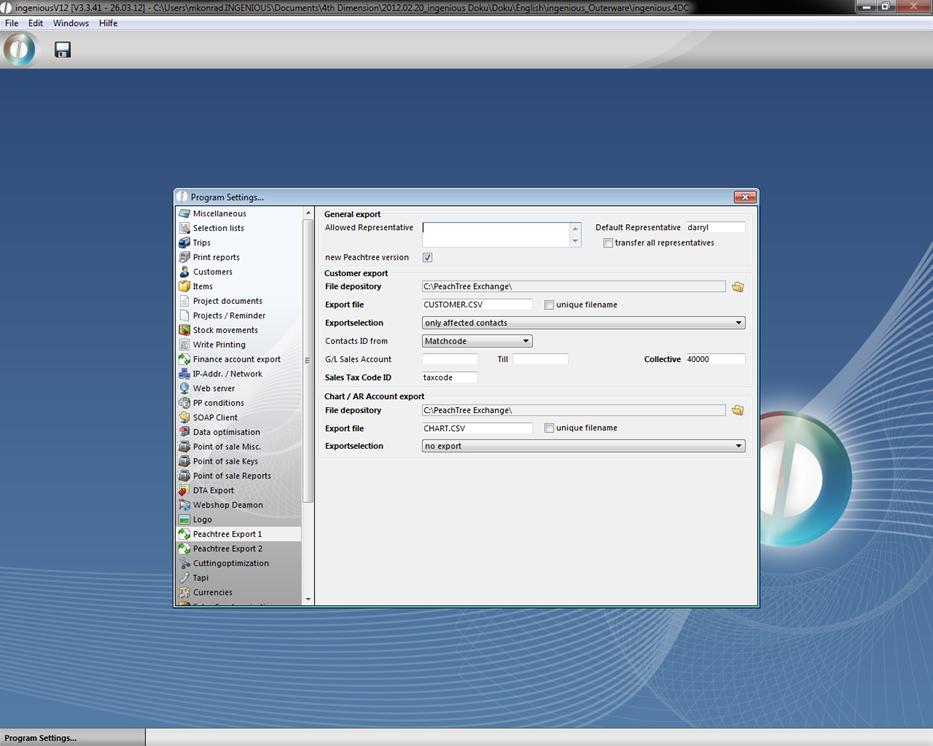The image size is (933, 746).
Task: Open the DTA Export settings entry
Action: point(213,490)
